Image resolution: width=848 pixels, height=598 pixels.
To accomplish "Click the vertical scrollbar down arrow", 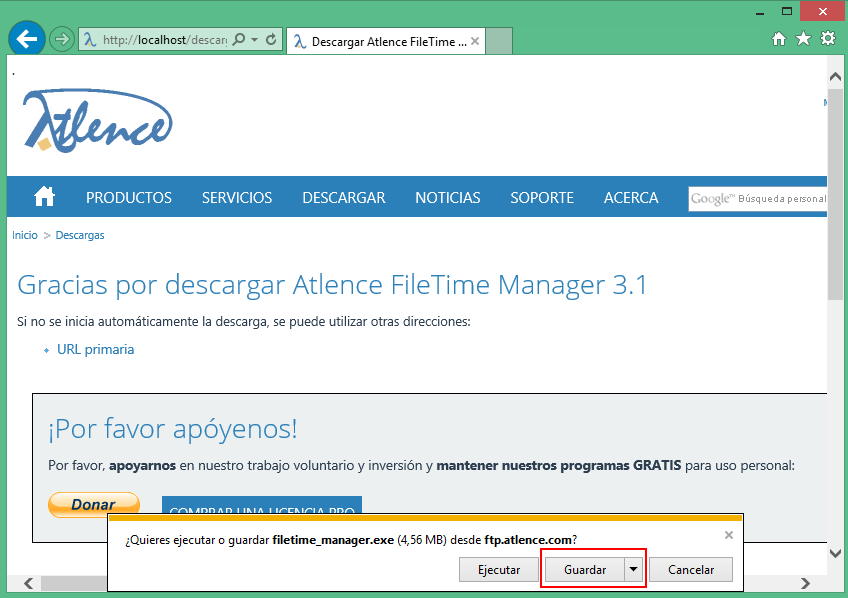I will pos(835,553).
